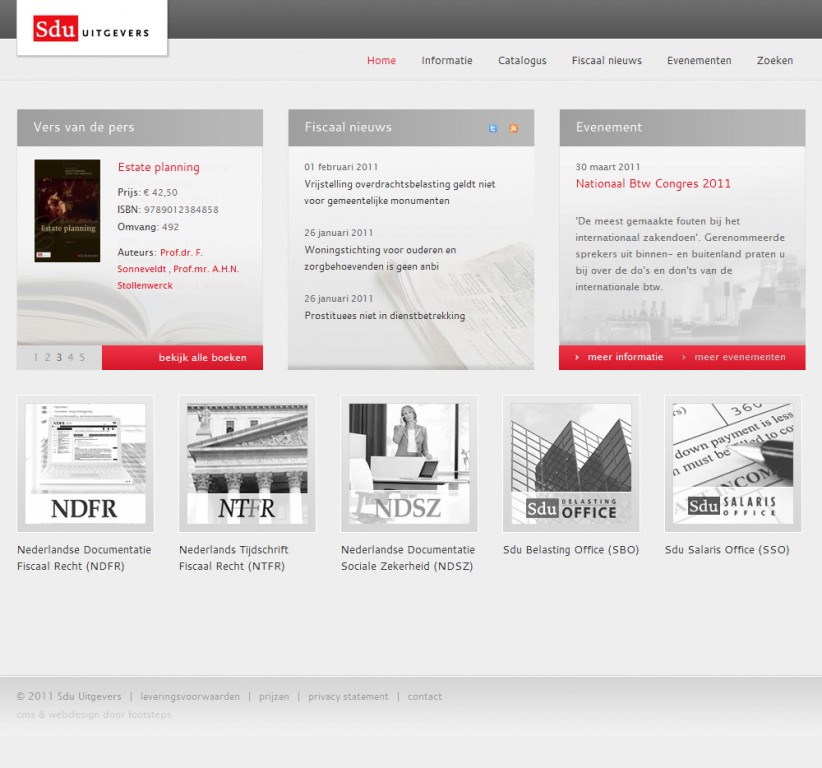This screenshot has height=768, width=822.
Task: Open news about Woningstichting voor ouderen
Action: coord(380,258)
